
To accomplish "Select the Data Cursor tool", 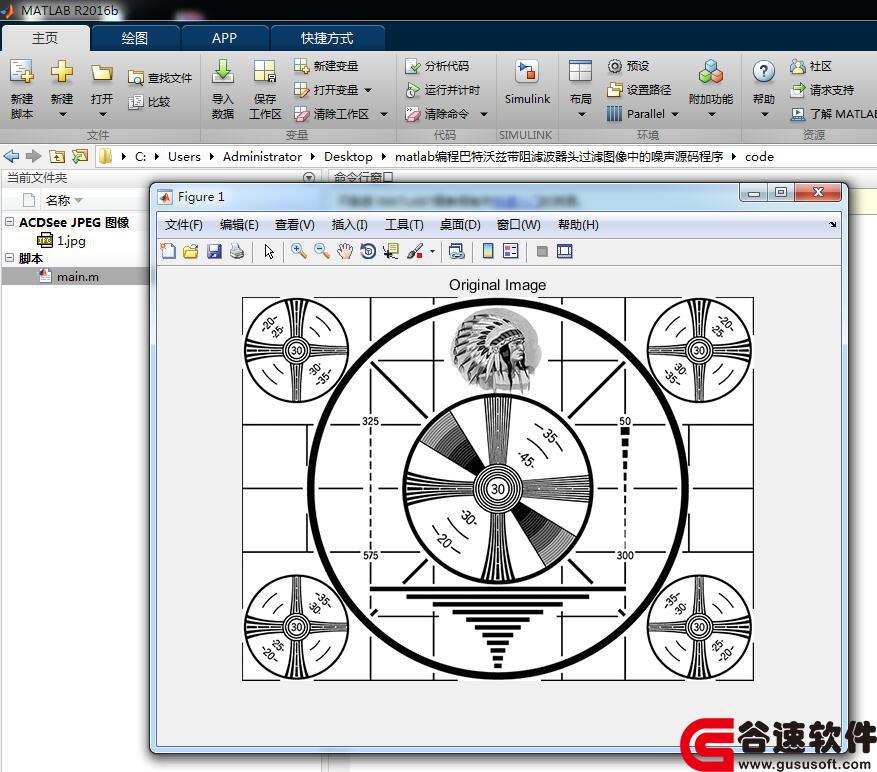I will [x=391, y=251].
